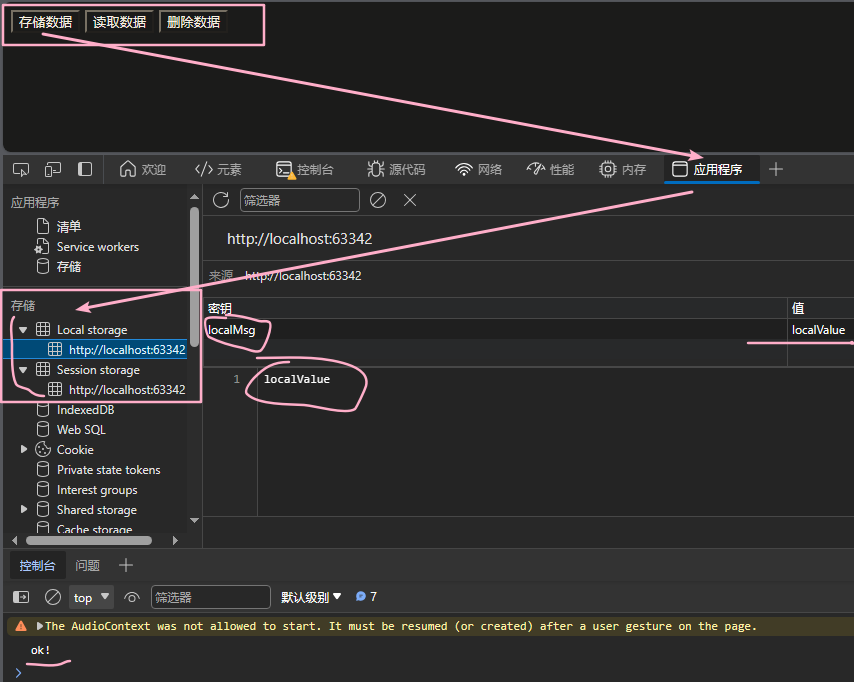Clear the console with the circle-slash icon
Screen dimensions: 854x682
pyautogui.click(x=53, y=597)
